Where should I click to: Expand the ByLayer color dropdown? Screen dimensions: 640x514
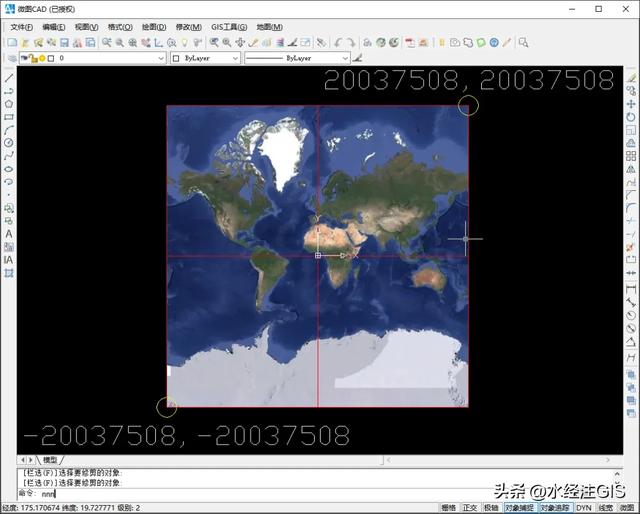235,58
